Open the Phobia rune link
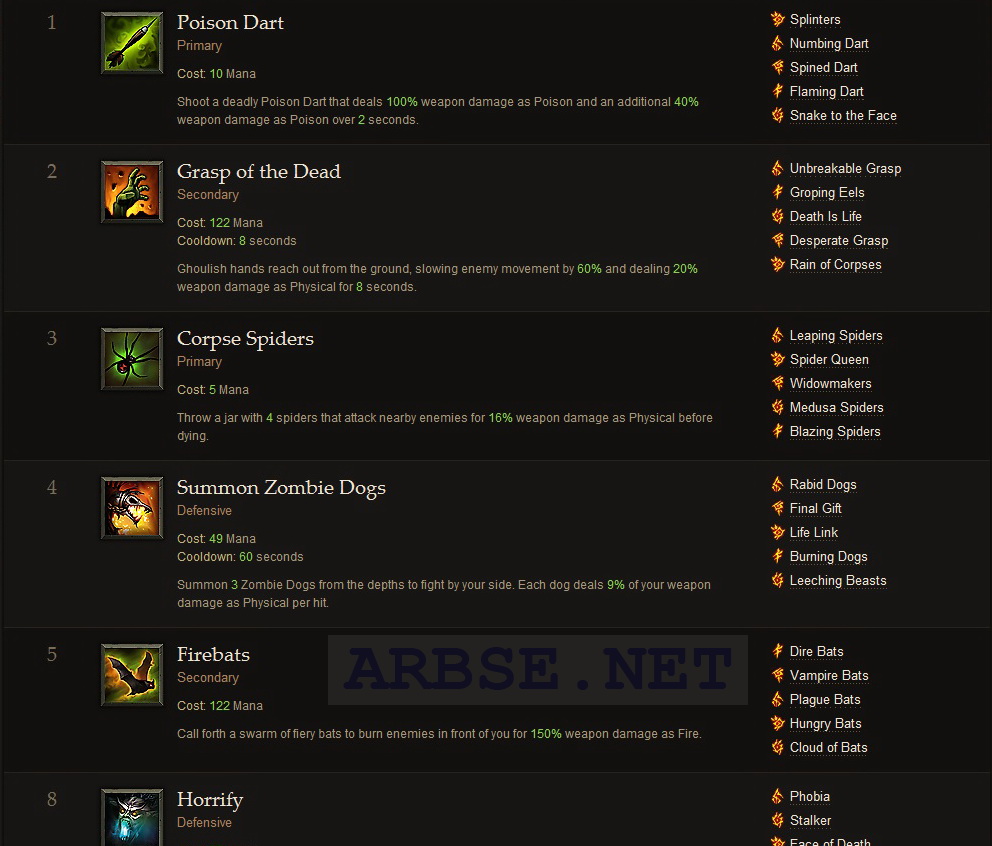 point(809,797)
